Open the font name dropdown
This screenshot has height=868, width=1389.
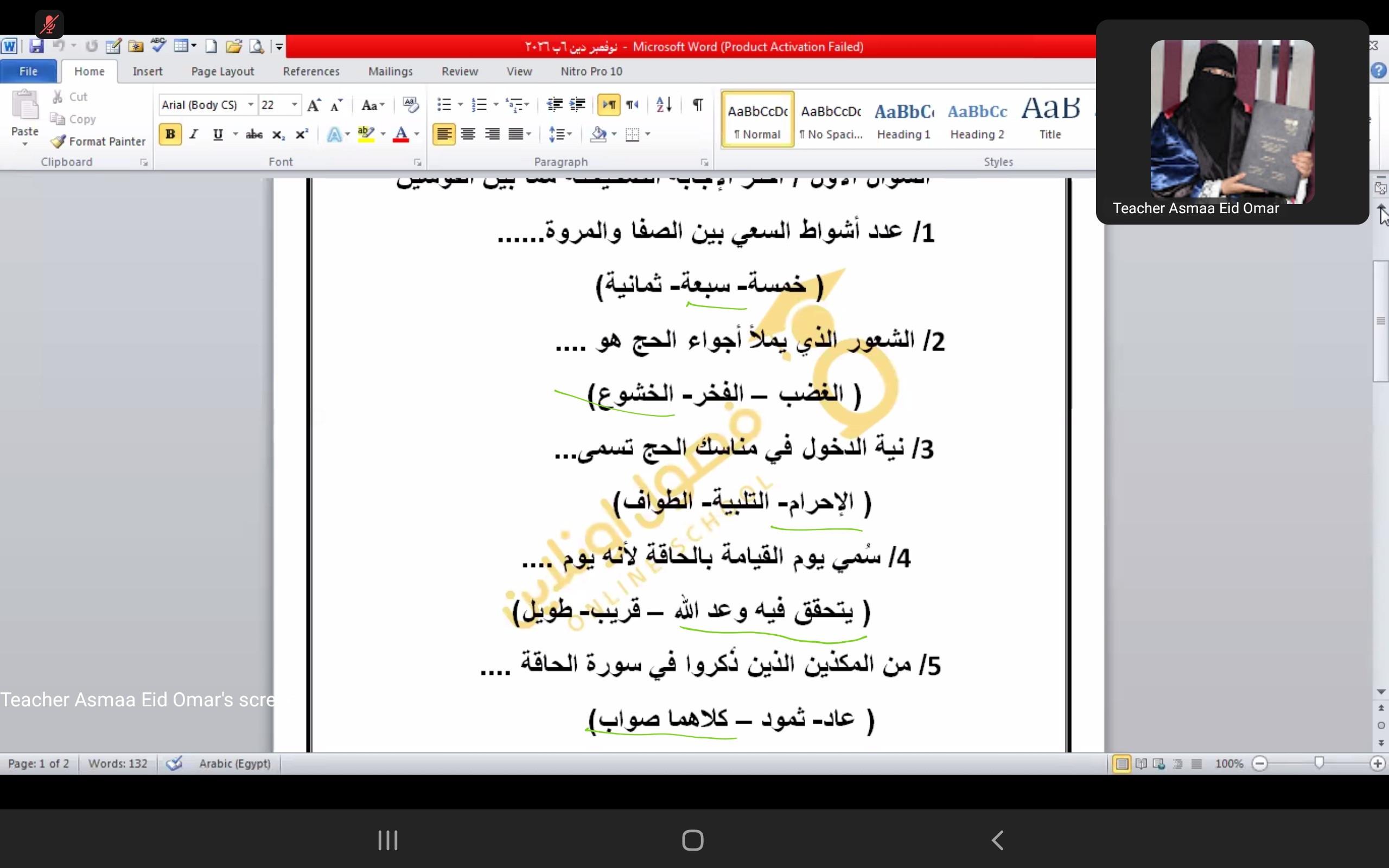[250, 105]
